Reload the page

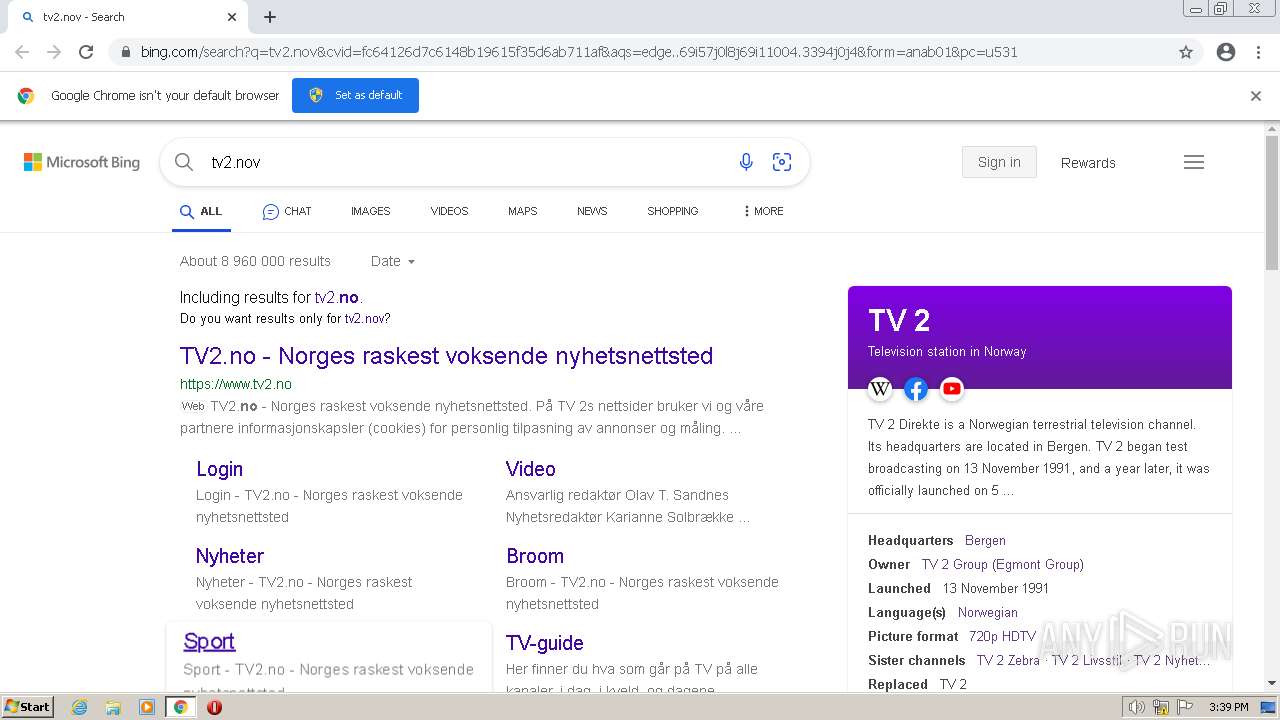coord(86,52)
